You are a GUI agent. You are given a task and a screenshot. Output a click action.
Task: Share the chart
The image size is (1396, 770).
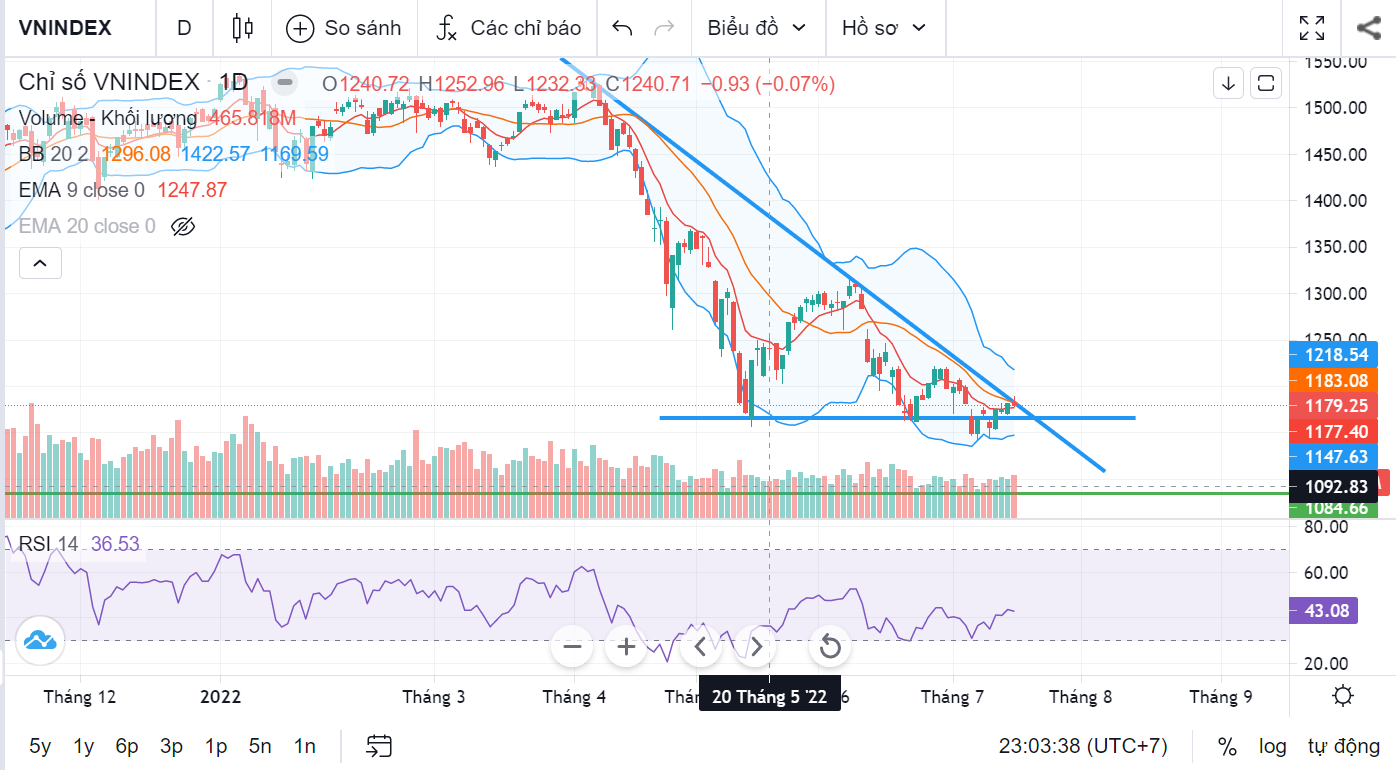click(1369, 28)
